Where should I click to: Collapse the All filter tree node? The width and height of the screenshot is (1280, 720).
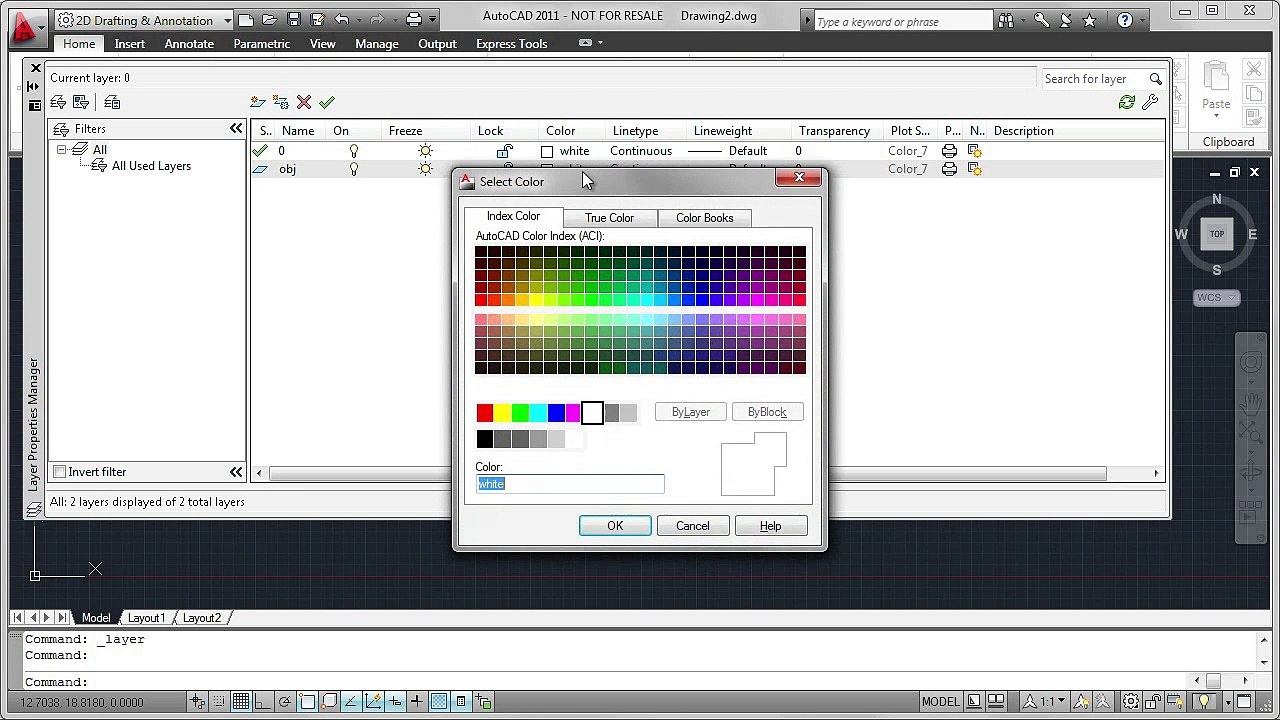coord(61,149)
